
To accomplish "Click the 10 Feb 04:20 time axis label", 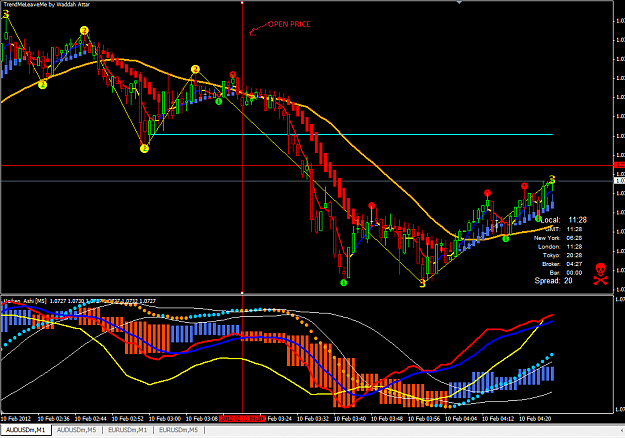I will (x=535, y=419).
